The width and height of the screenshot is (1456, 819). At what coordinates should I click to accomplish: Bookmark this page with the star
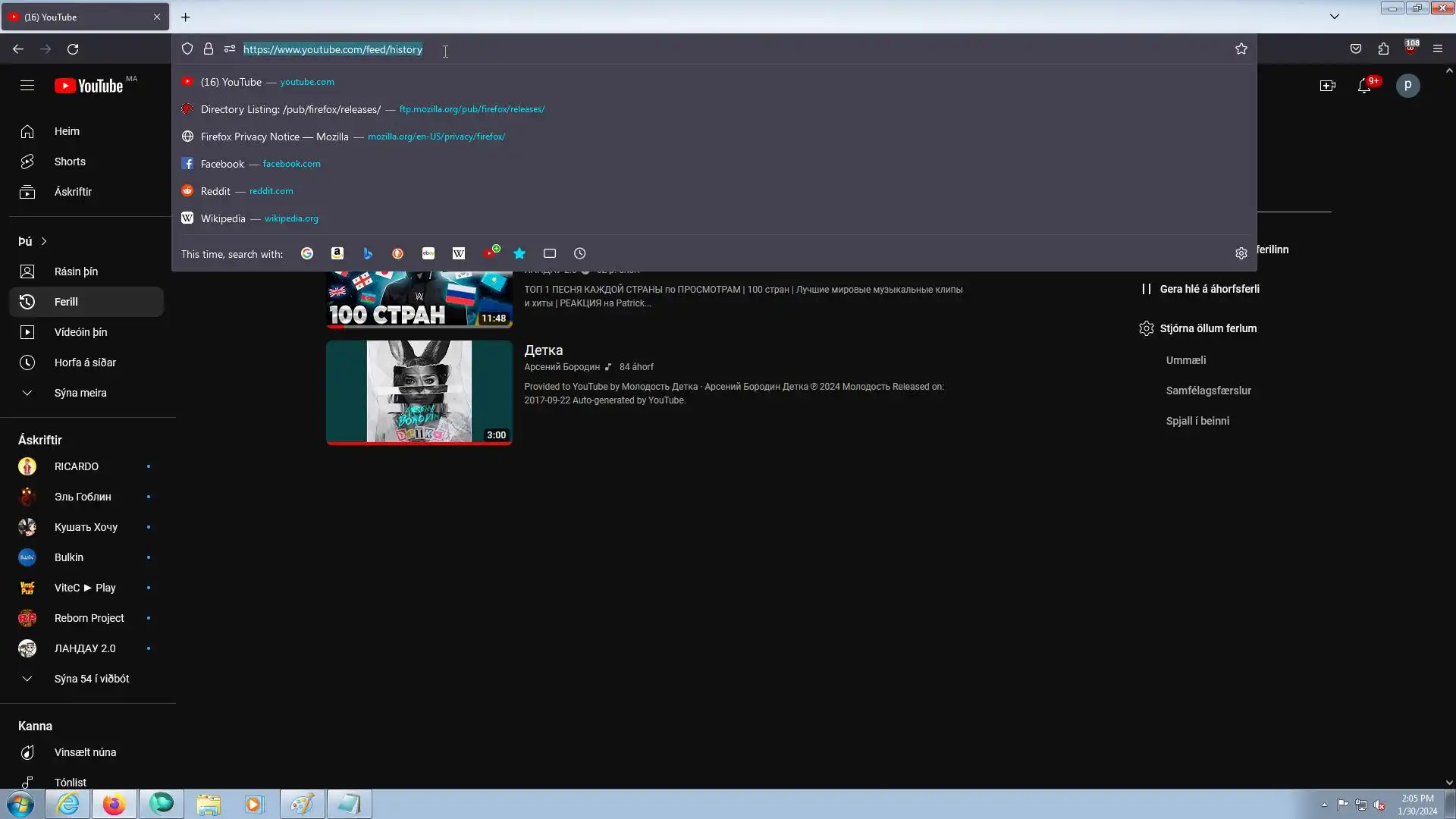pos(1241,49)
